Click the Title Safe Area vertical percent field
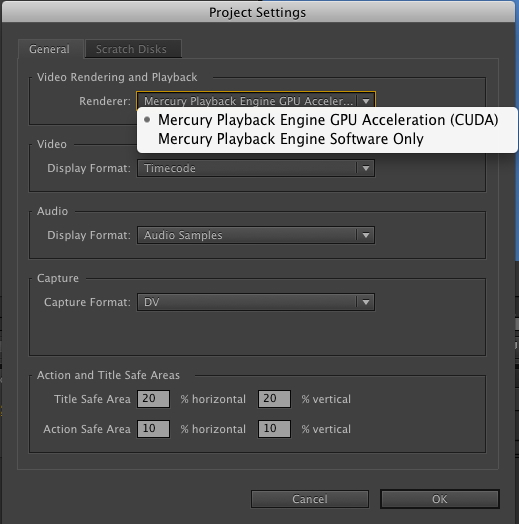The image size is (519, 524). (x=274, y=399)
